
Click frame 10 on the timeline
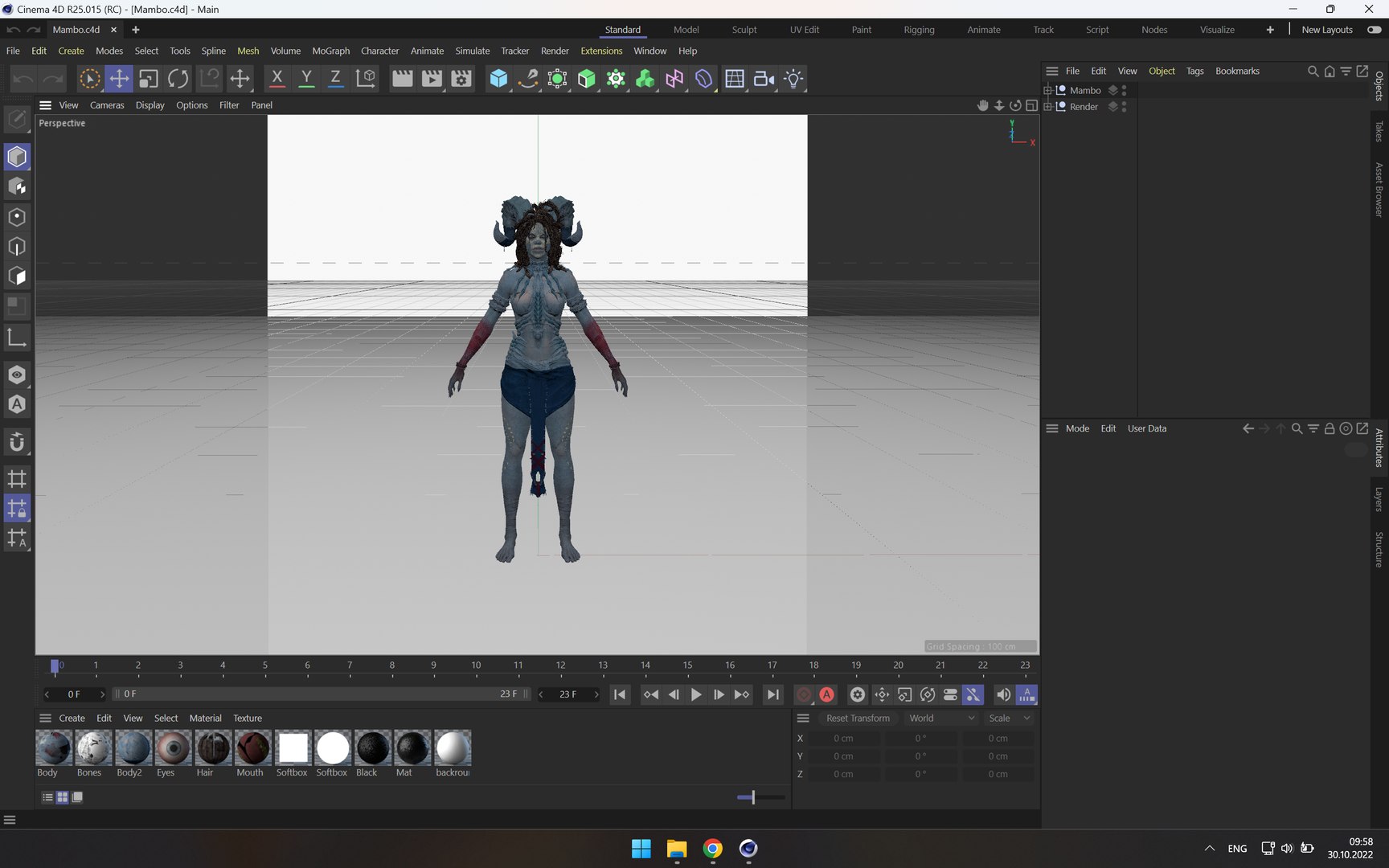click(476, 665)
